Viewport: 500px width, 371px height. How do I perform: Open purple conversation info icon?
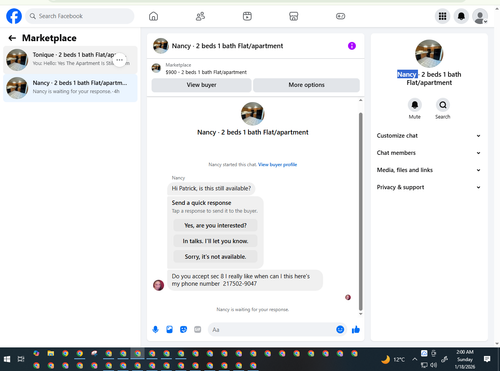tap(352, 46)
